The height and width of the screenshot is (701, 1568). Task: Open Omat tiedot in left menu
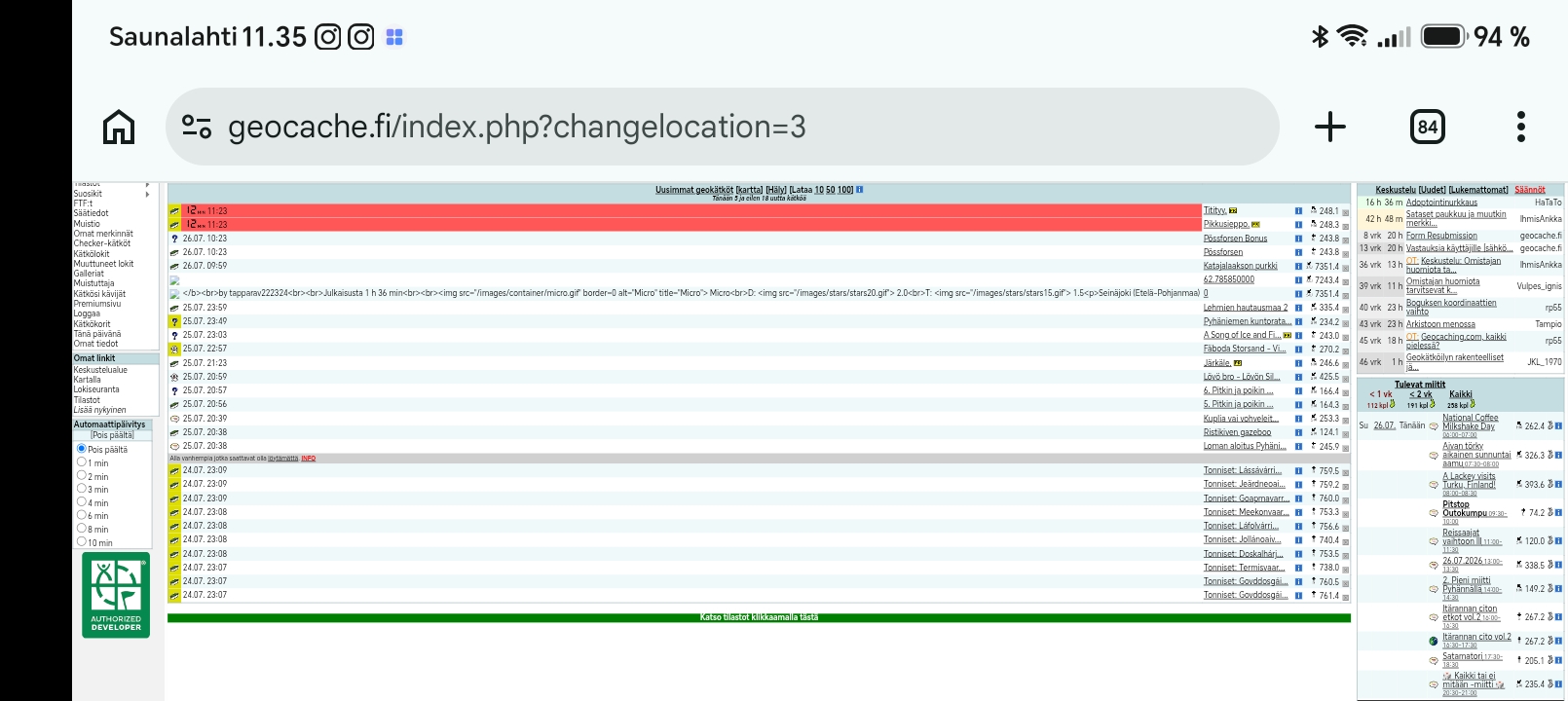tap(95, 344)
